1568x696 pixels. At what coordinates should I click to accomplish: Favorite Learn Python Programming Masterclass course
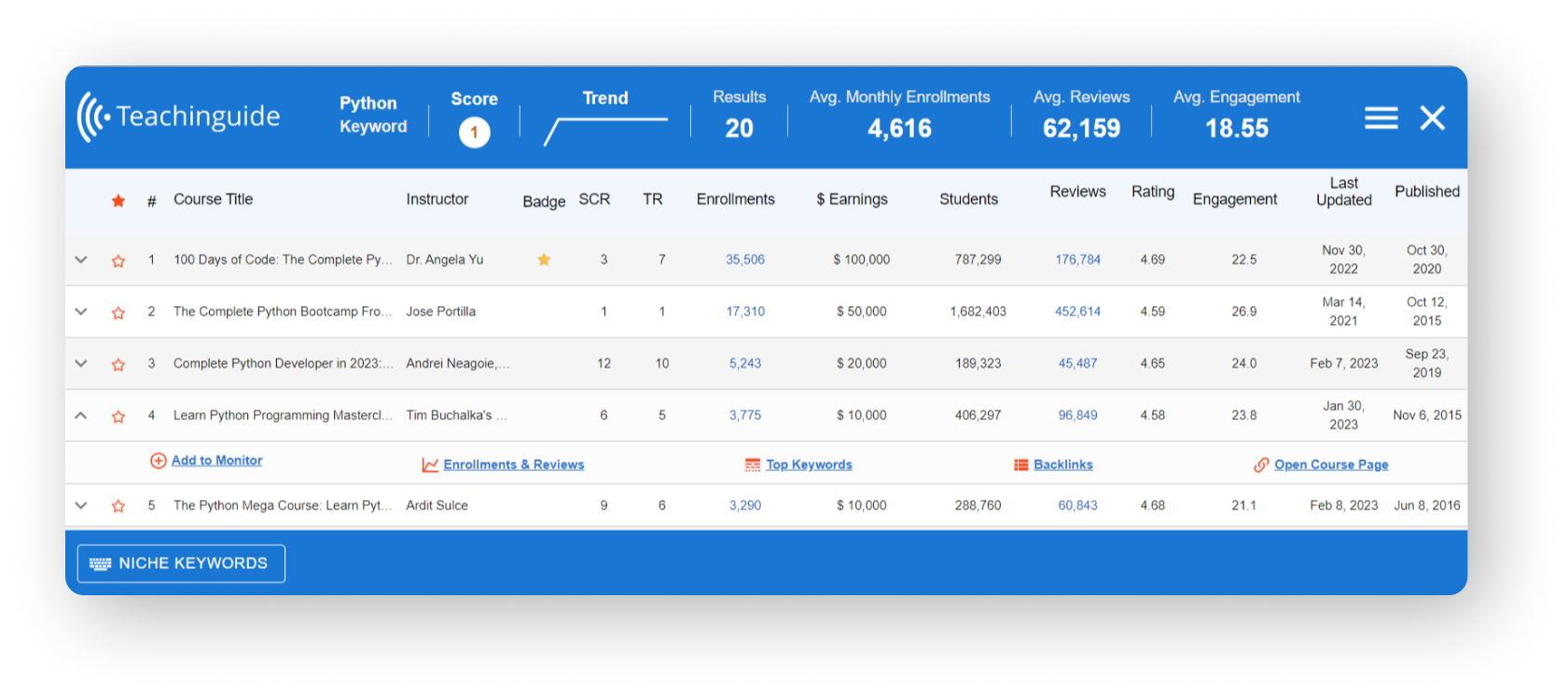coord(118,416)
